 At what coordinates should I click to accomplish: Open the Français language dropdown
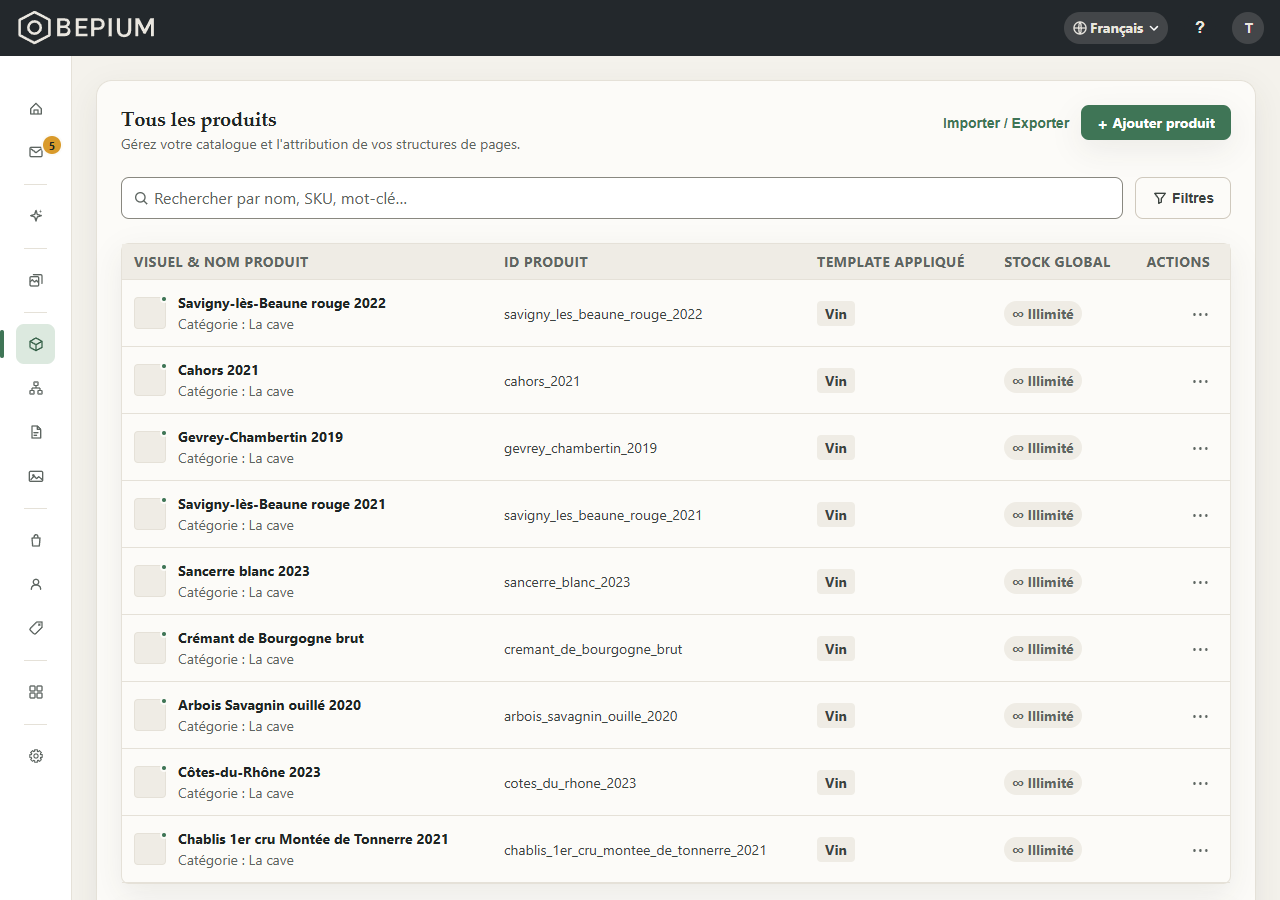pyautogui.click(x=1116, y=28)
